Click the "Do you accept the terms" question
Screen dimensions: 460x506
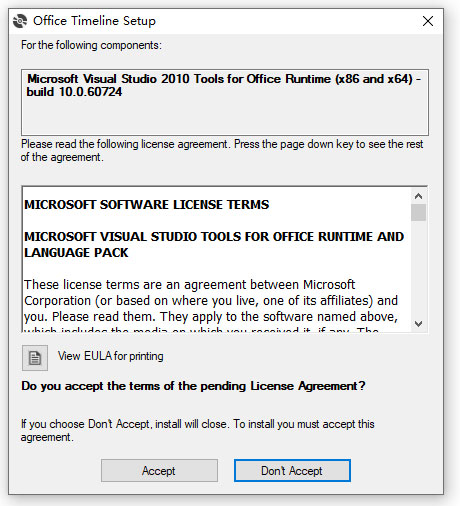(x=193, y=386)
